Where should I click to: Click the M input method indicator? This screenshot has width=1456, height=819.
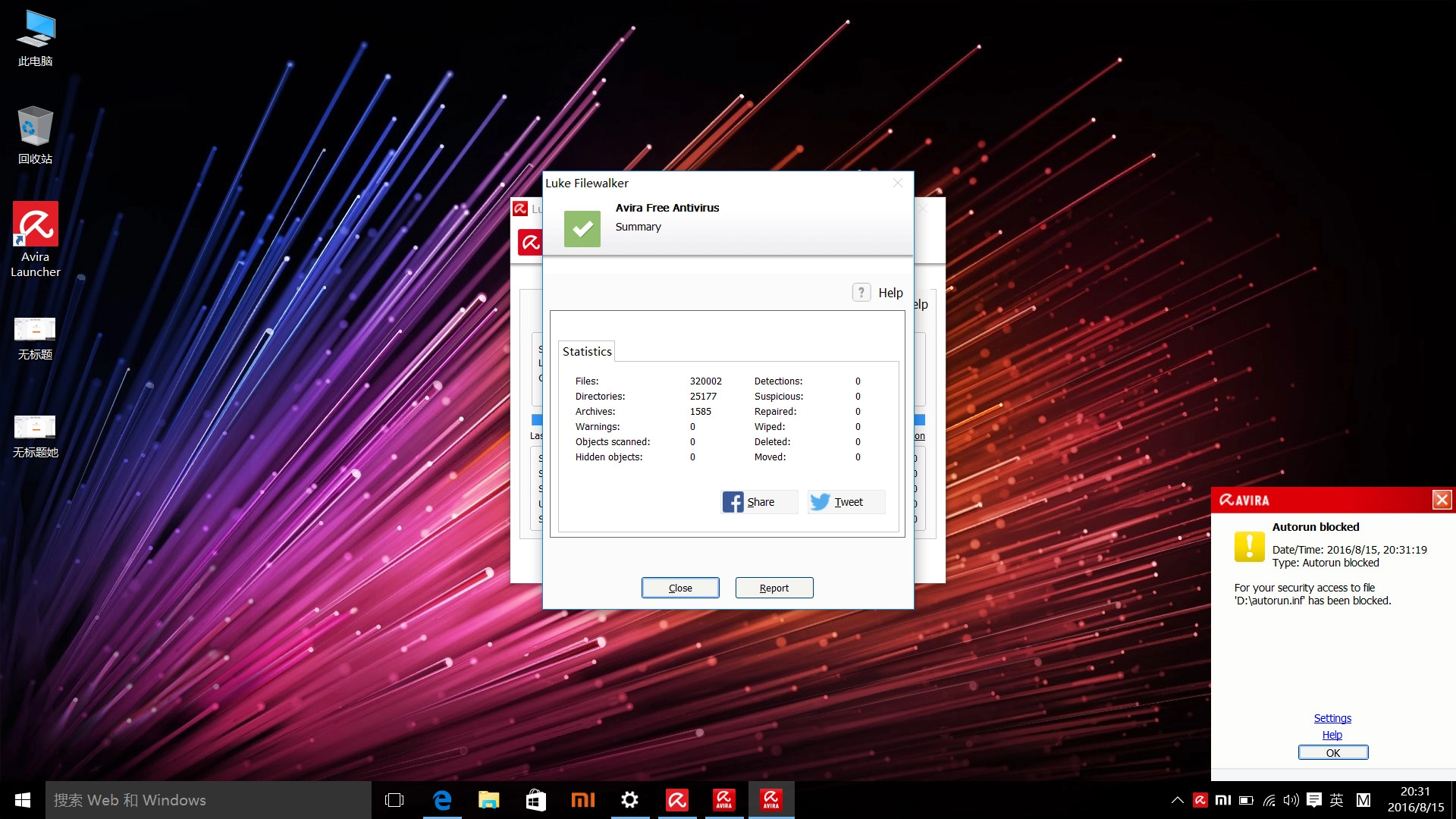coord(1363,800)
